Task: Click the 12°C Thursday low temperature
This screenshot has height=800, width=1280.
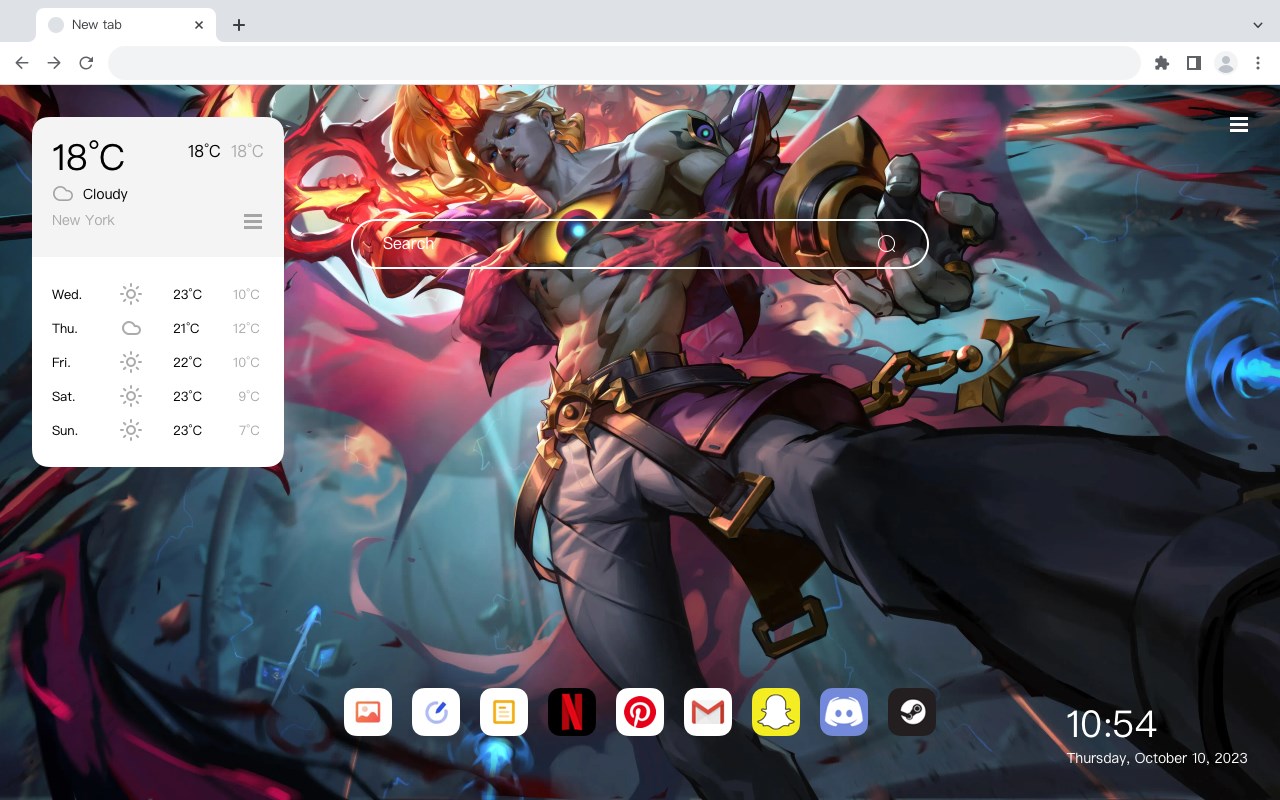Action: click(246, 328)
